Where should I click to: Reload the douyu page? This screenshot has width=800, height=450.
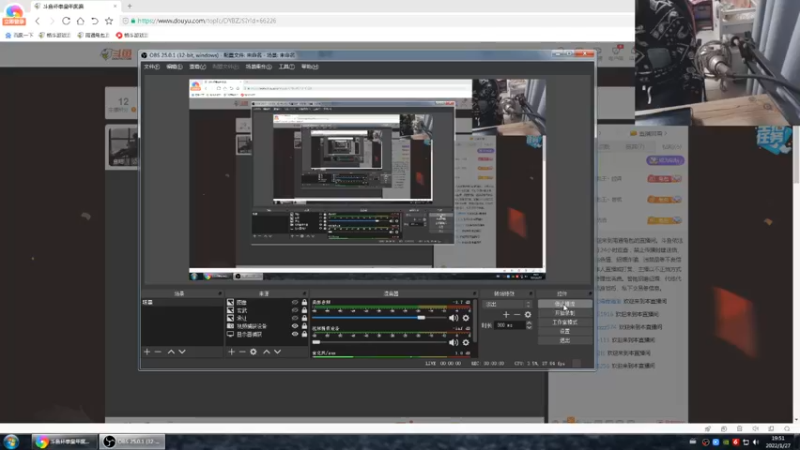coord(66,21)
